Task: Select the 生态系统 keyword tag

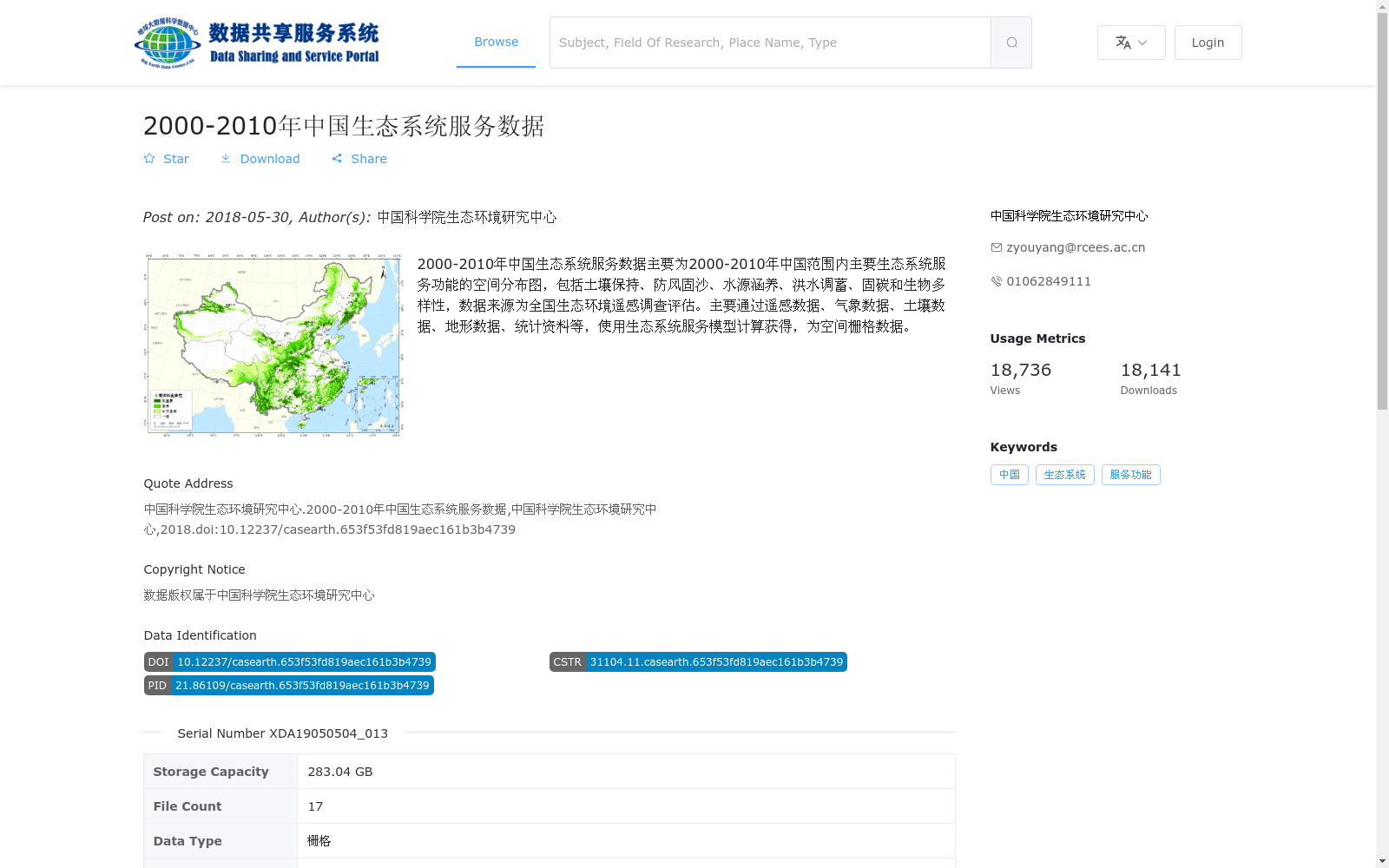Action: click(x=1065, y=475)
